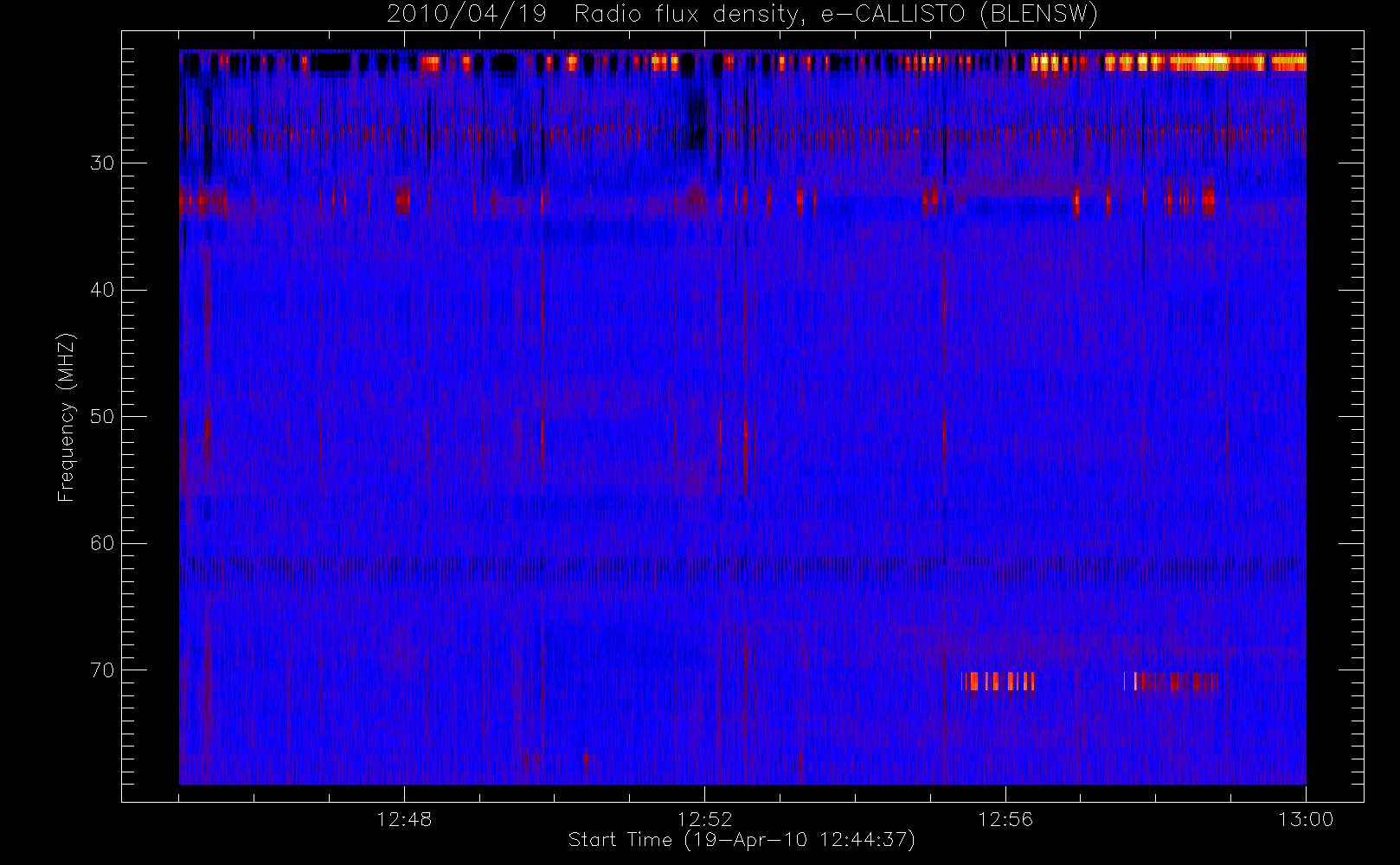Click the 50 MHz frequency tick label

(x=102, y=416)
